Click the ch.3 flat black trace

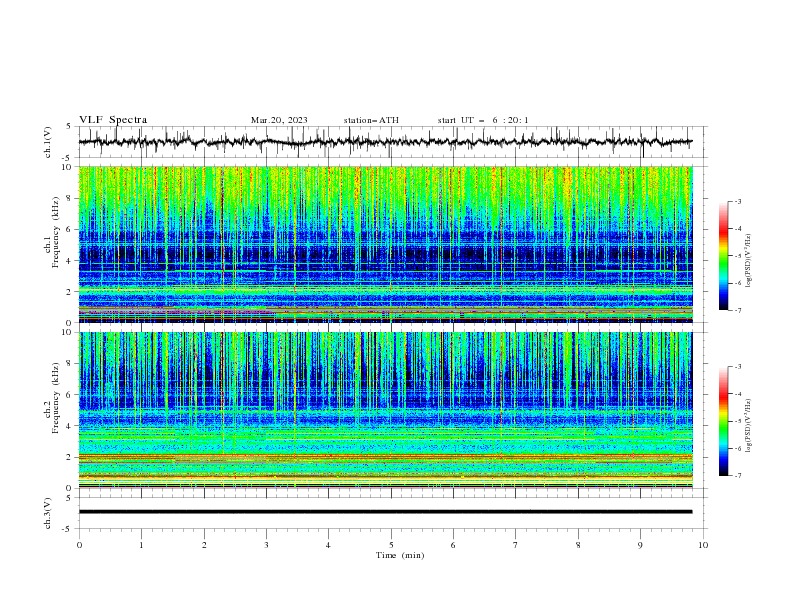coord(385,512)
